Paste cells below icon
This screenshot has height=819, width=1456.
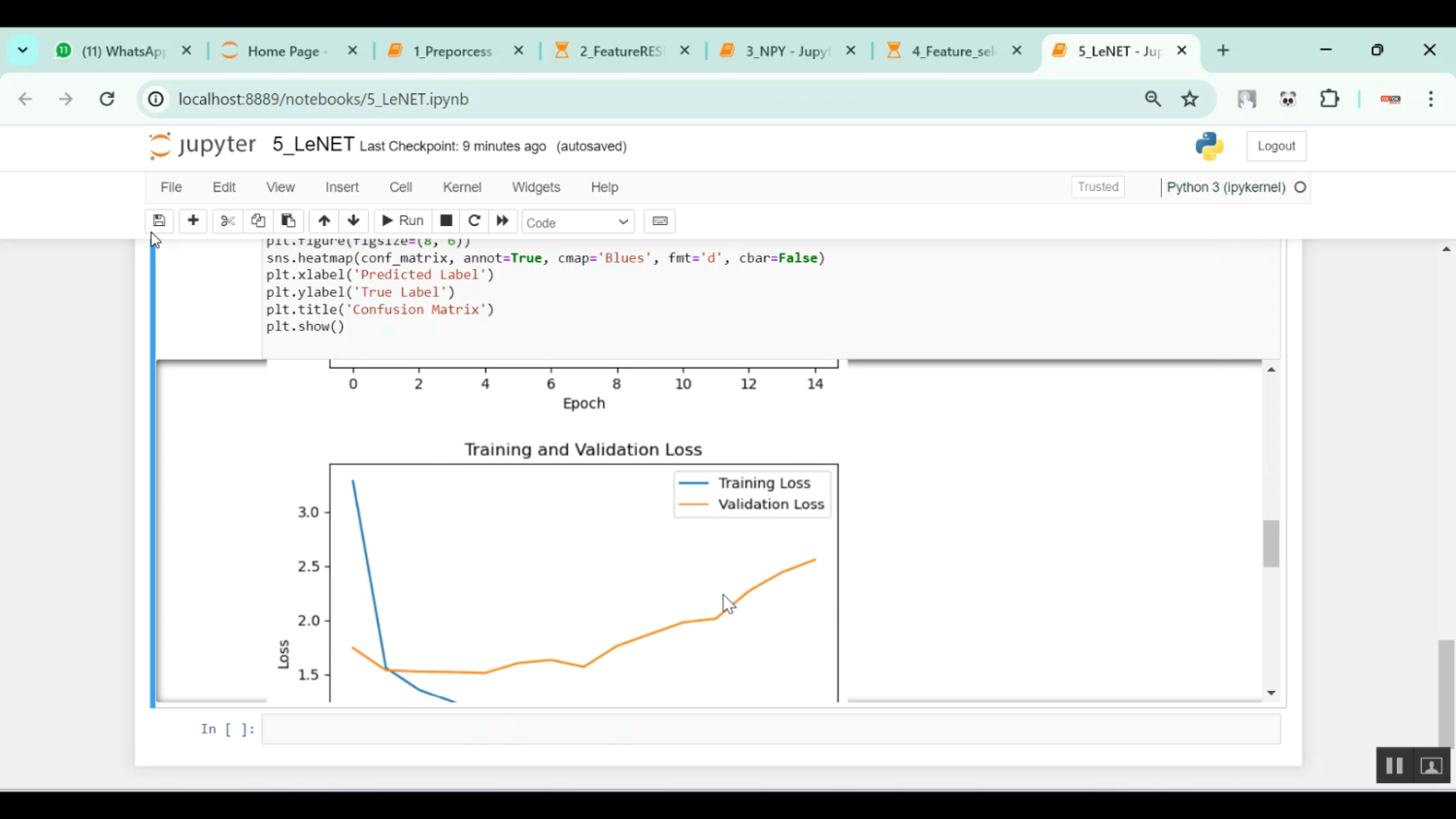point(288,221)
